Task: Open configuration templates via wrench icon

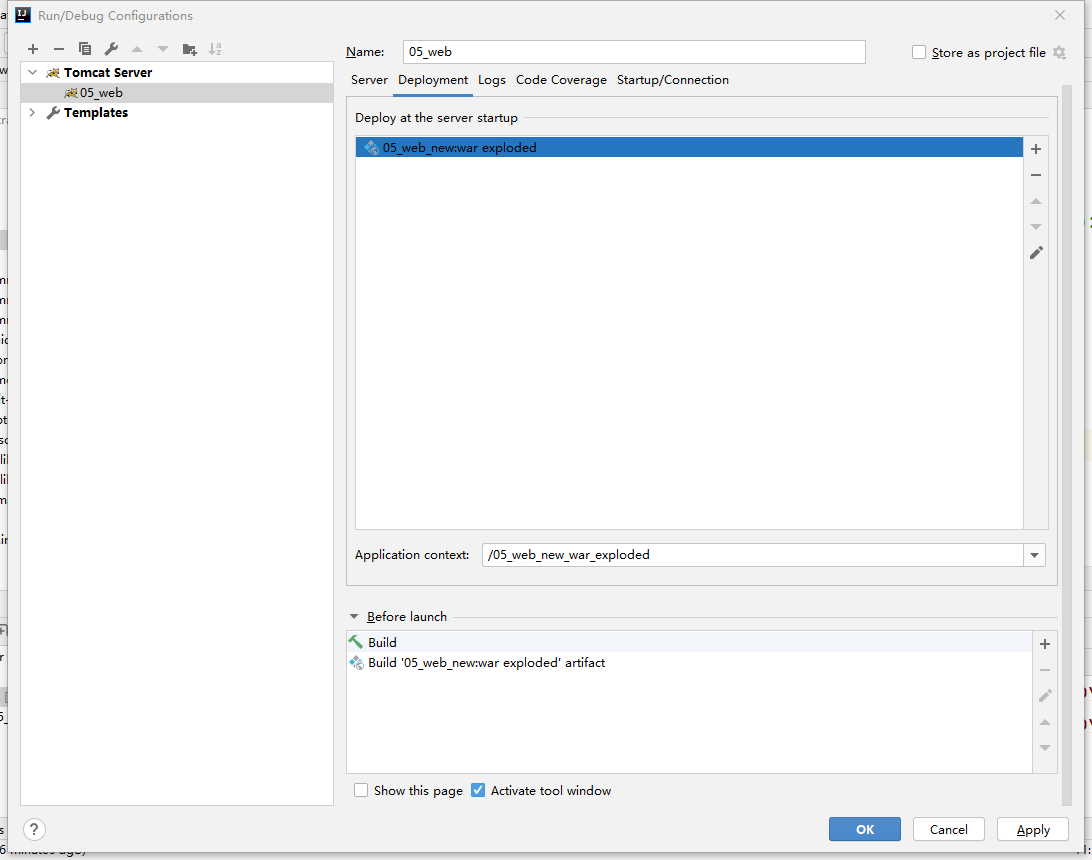Action: coord(111,48)
